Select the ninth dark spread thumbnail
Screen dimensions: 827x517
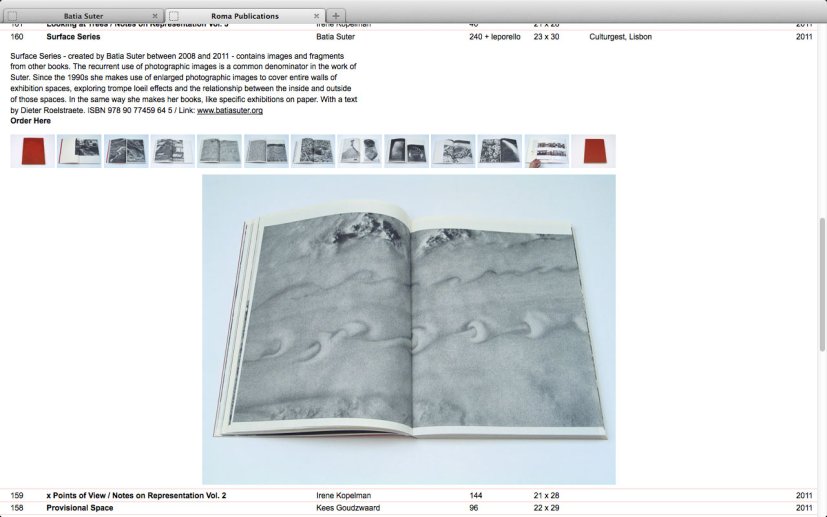(x=407, y=151)
